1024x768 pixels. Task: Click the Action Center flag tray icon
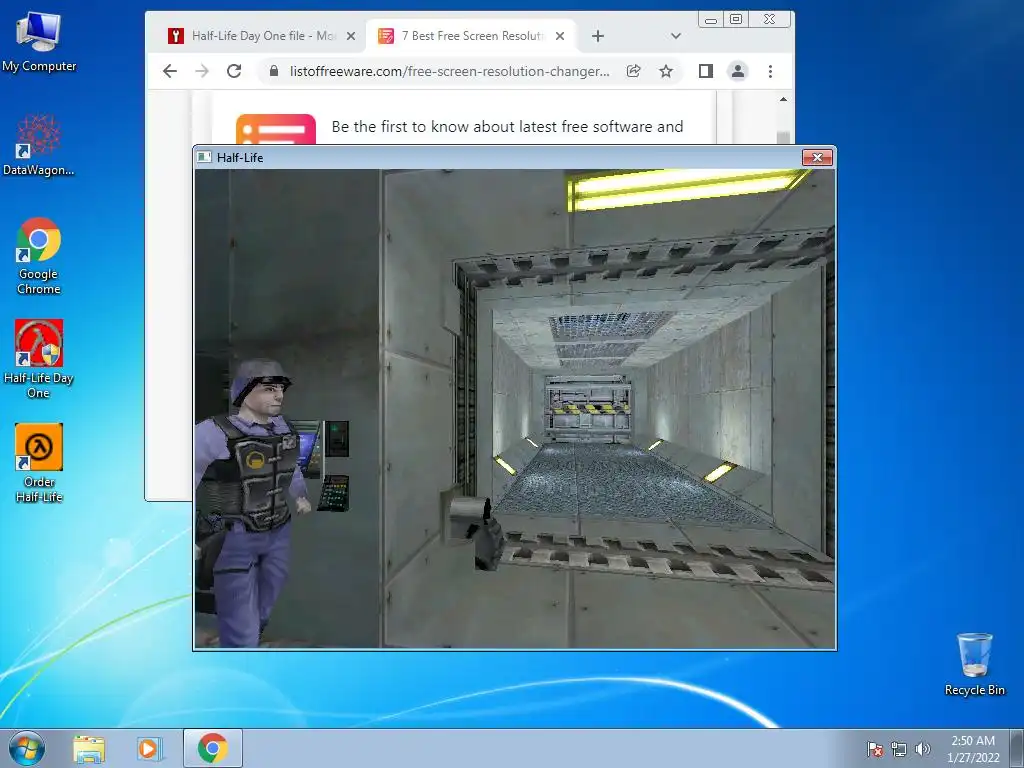[x=875, y=749]
